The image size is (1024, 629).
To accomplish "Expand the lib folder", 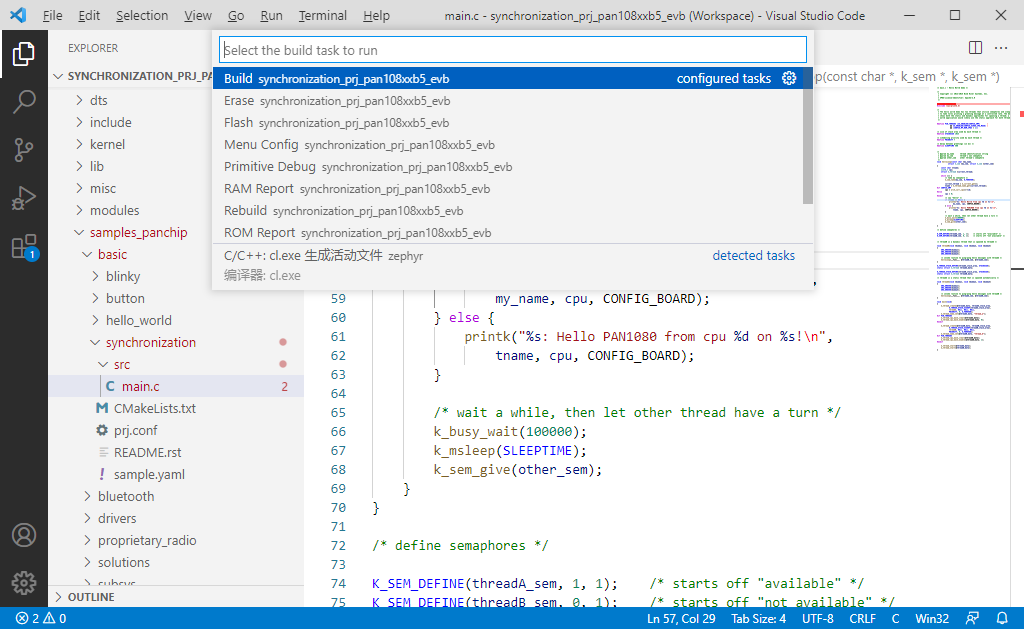I will [79, 166].
